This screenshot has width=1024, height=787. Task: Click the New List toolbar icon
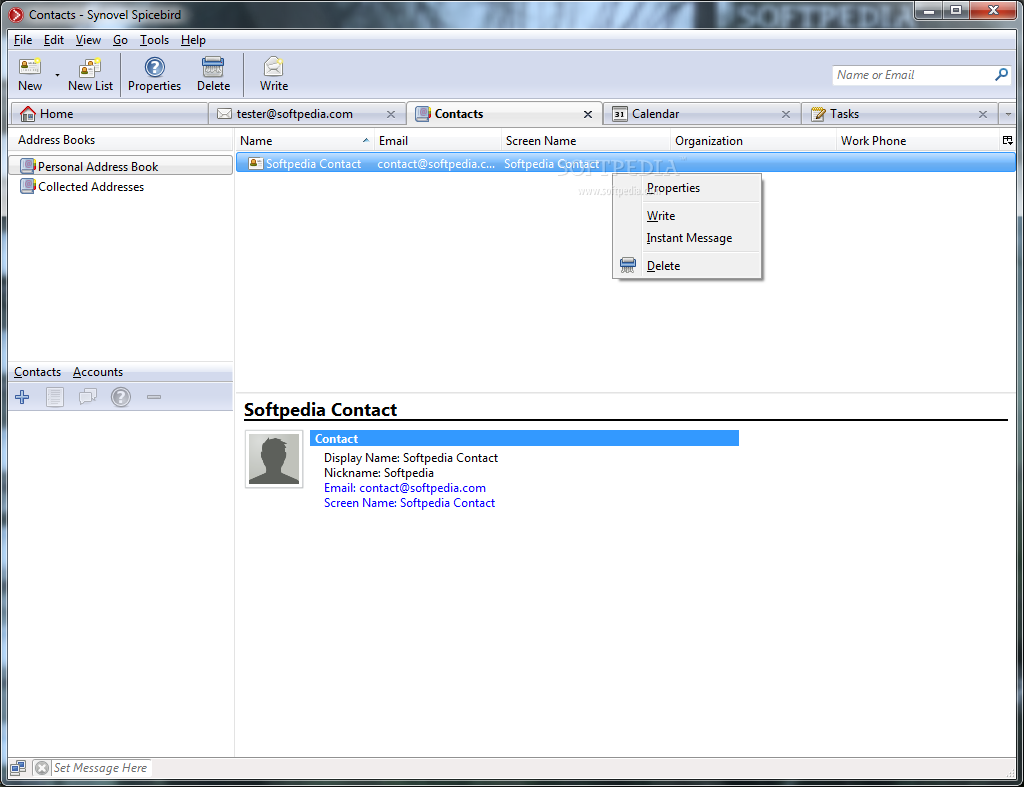90,67
